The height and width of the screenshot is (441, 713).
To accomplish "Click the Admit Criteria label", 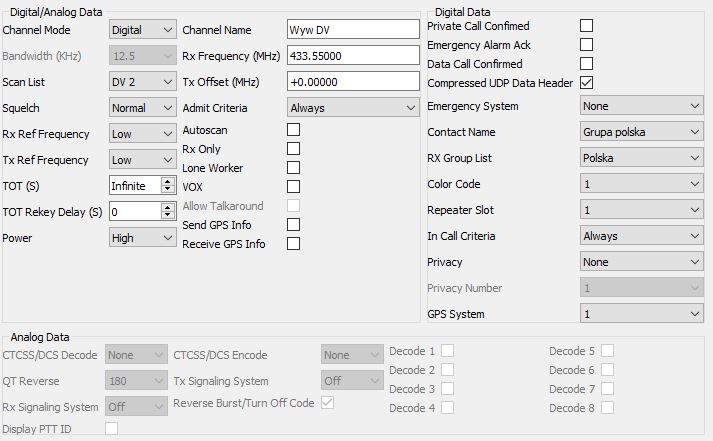I will (215, 108).
